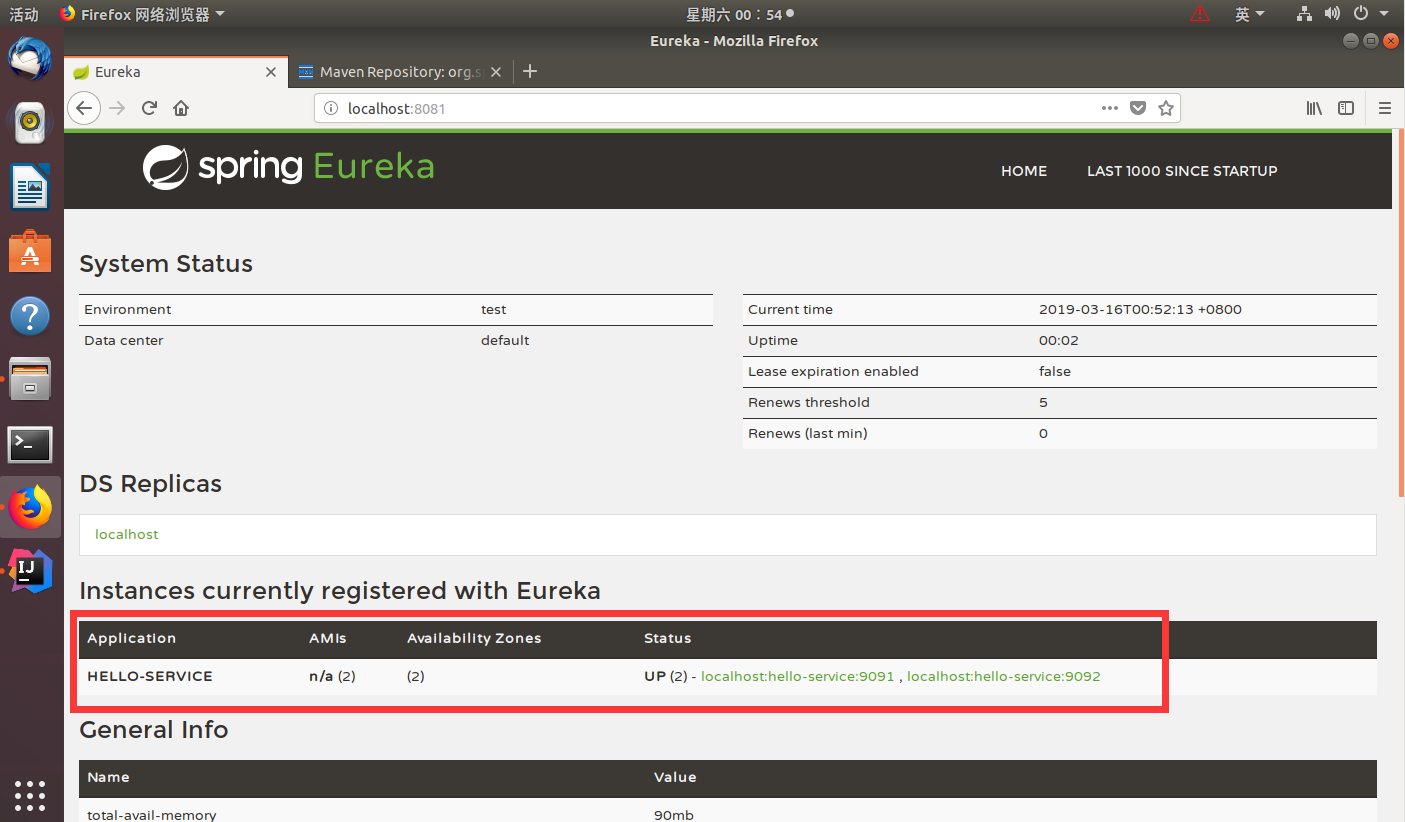
Task: Expand the Firefox application menu in top bar
Action: (141, 14)
